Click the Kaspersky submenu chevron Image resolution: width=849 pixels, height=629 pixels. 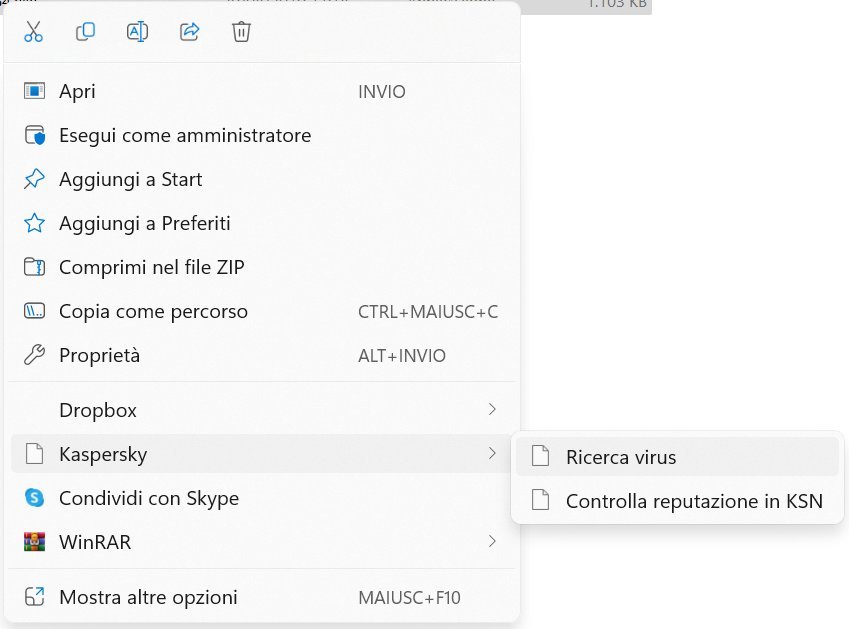coord(491,454)
